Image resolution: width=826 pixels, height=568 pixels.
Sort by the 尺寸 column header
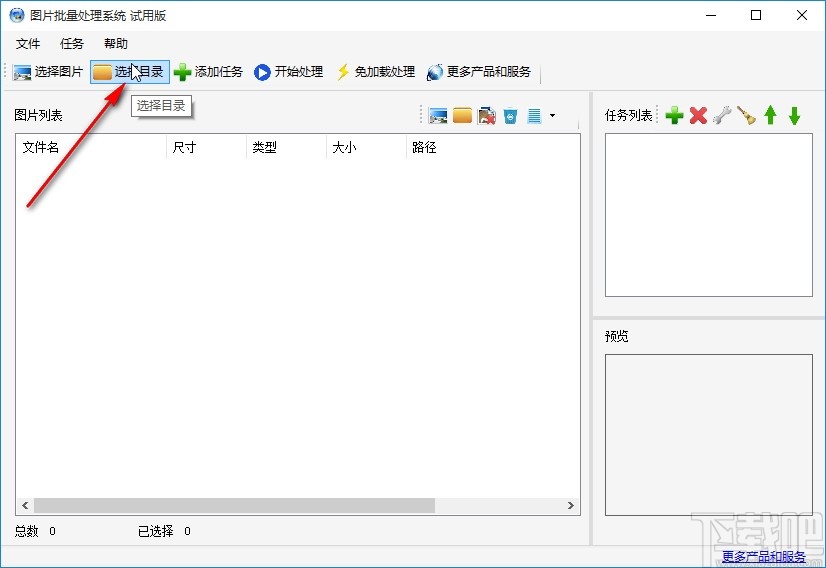(206, 148)
